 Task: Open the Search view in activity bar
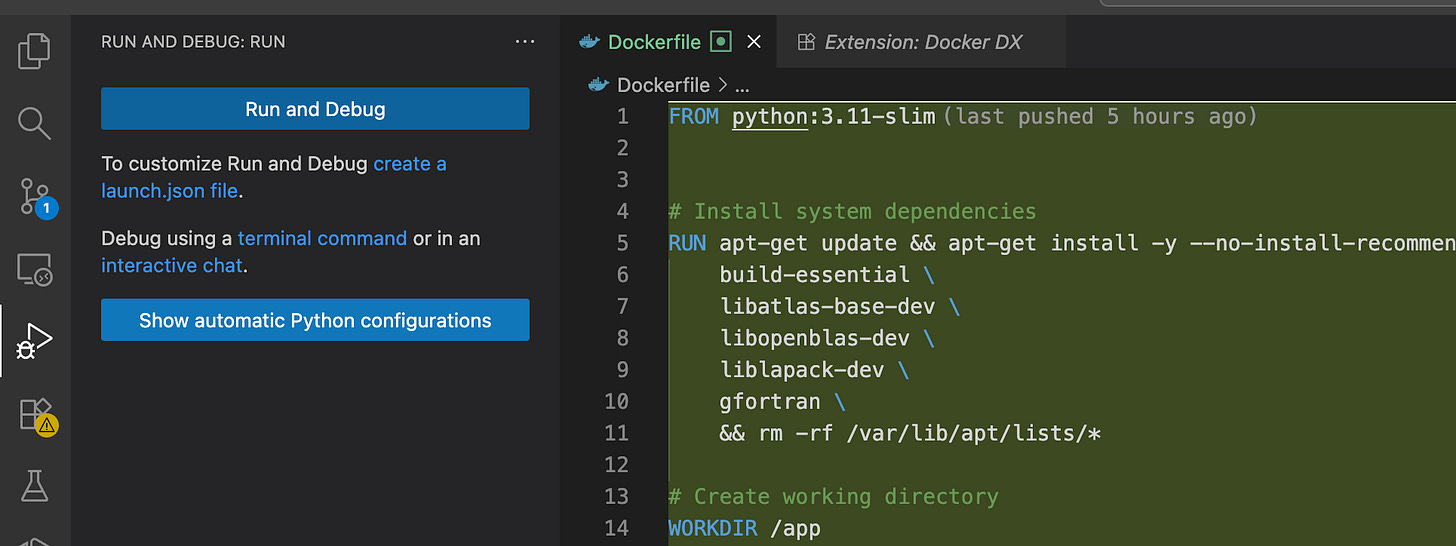click(34, 123)
